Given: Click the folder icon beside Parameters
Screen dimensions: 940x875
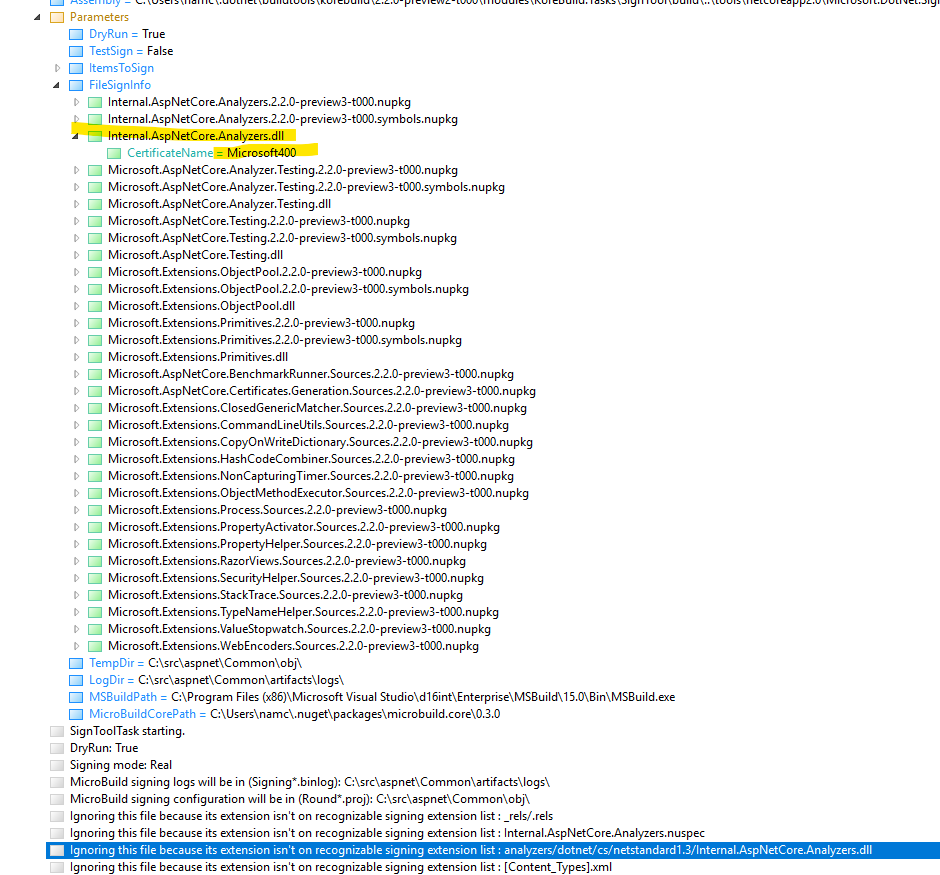Looking at the screenshot, I should click(x=58, y=17).
